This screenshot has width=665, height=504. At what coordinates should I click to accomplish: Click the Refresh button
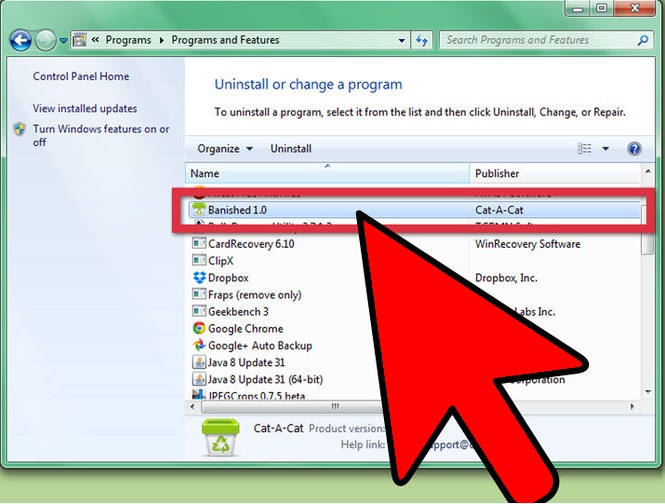pos(421,41)
